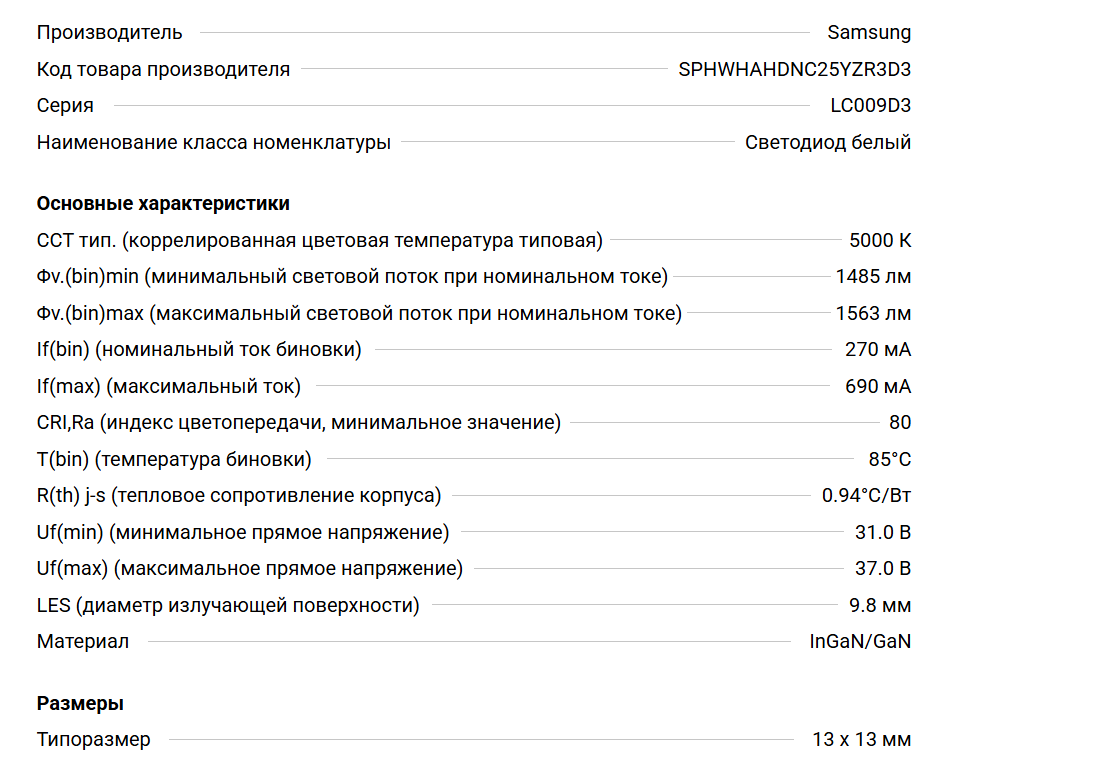Screen dimensions: 1105x767
Task: Click the Код товара производителя label
Action: [163, 69]
